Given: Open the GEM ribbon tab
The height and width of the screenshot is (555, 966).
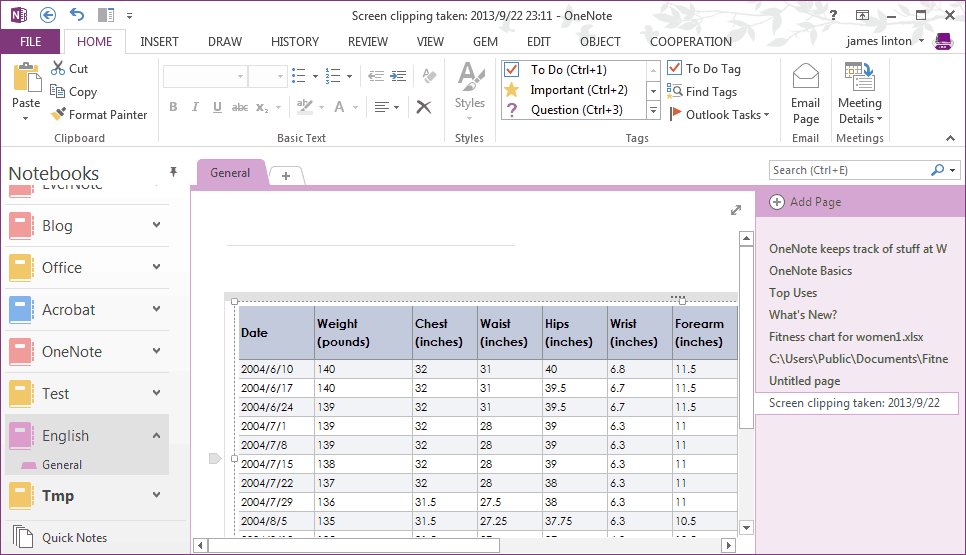Looking at the screenshot, I should pyautogui.click(x=485, y=41).
